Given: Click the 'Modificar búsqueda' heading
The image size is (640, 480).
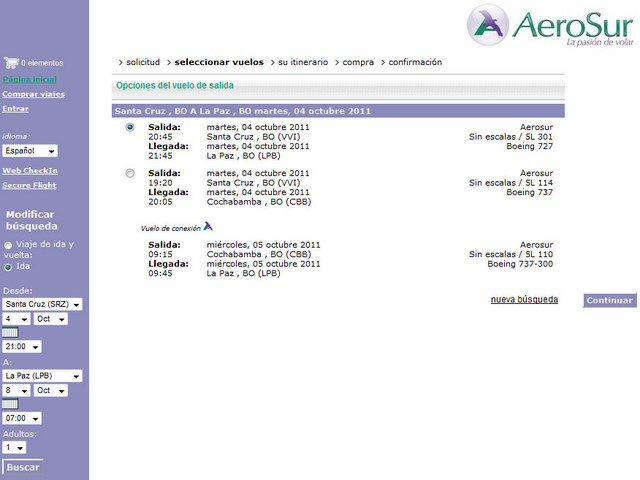Looking at the screenshot, I should coord(31,220).
